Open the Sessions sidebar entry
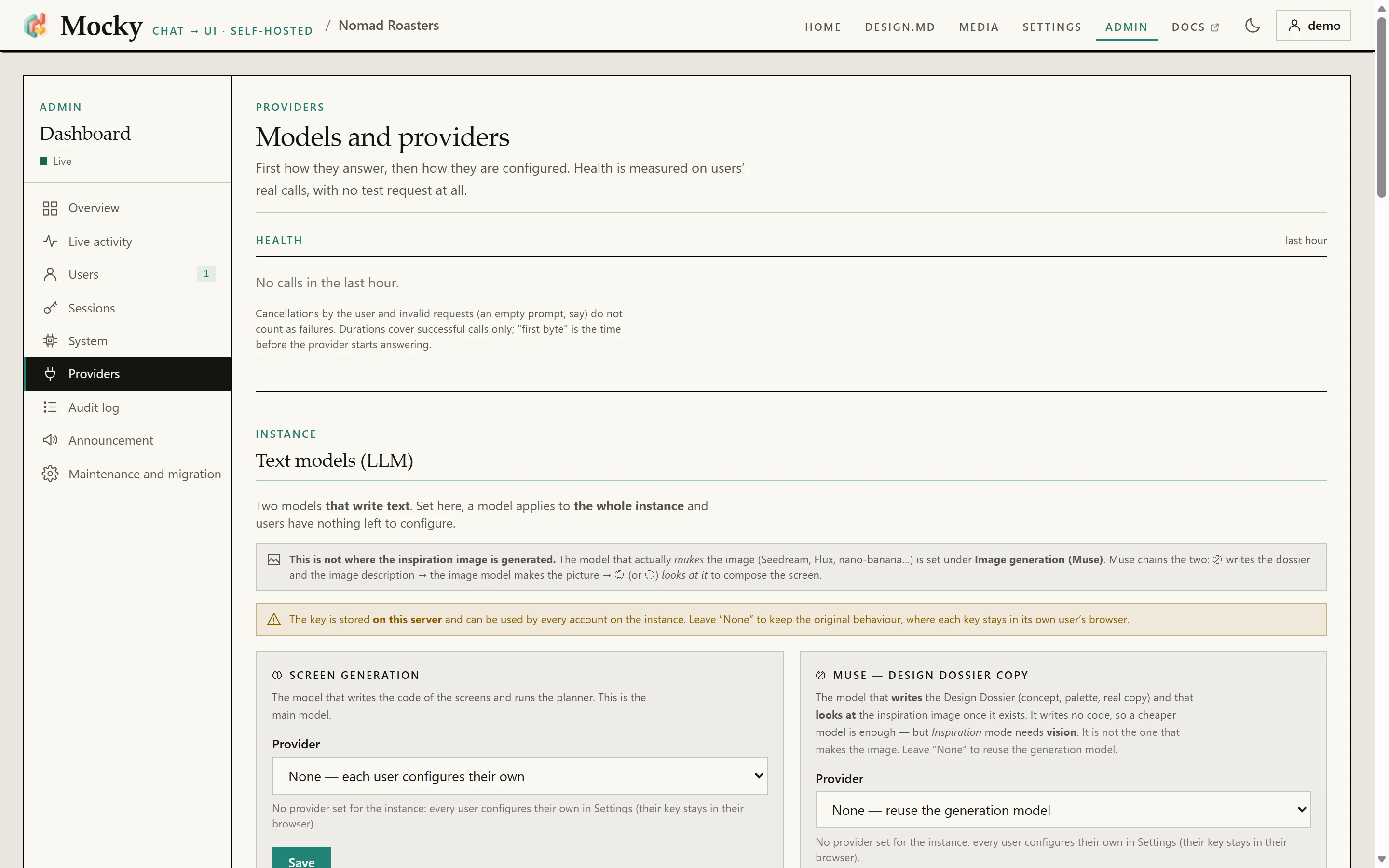 point(128,308)
